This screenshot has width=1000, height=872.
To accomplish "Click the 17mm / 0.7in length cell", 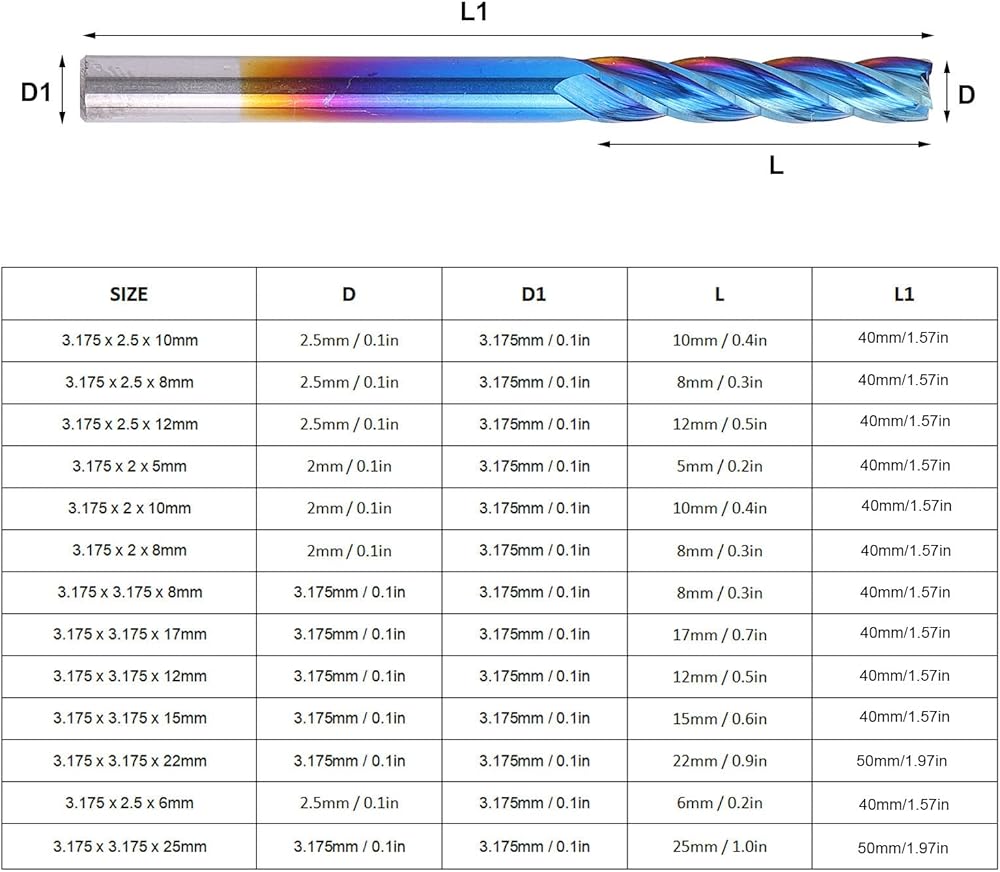I will tap(719, 634).
